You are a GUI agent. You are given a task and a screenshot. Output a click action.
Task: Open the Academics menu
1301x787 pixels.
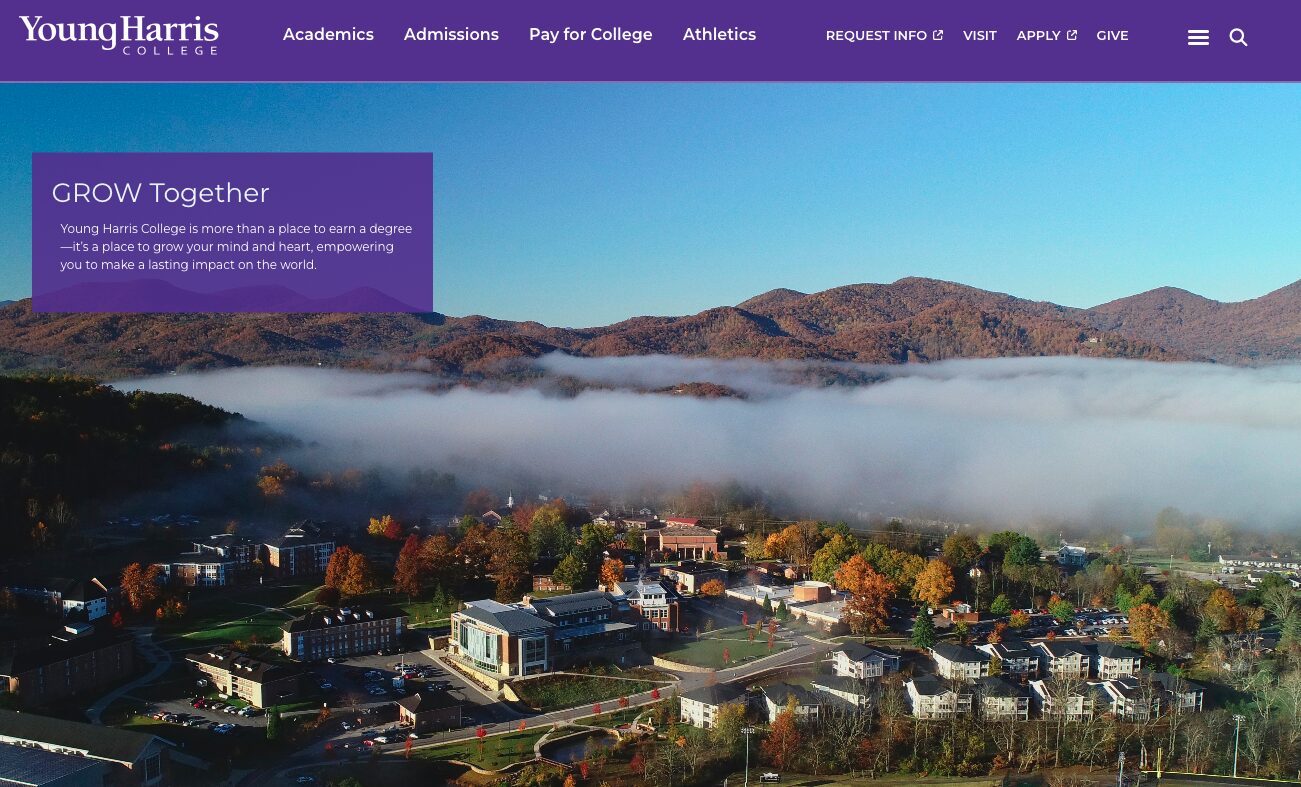pyautogui.click(x=328, y=34)
